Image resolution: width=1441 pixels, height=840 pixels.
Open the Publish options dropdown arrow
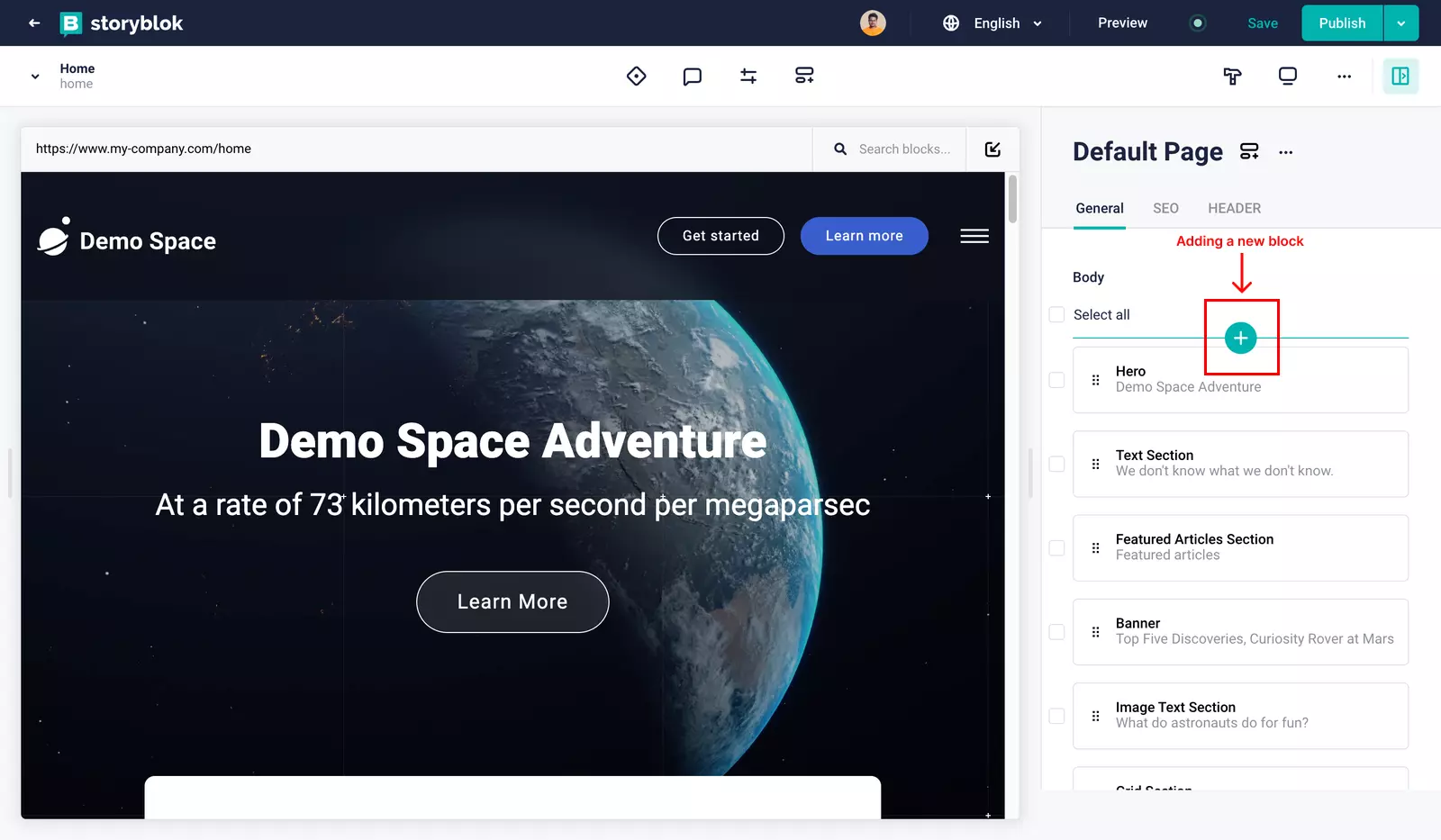tap(1400, 23)
